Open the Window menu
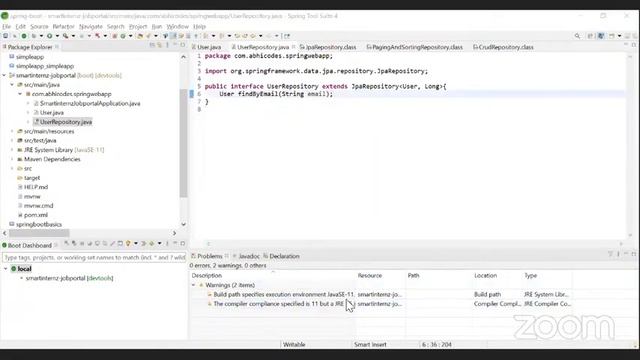 (178, 27)
